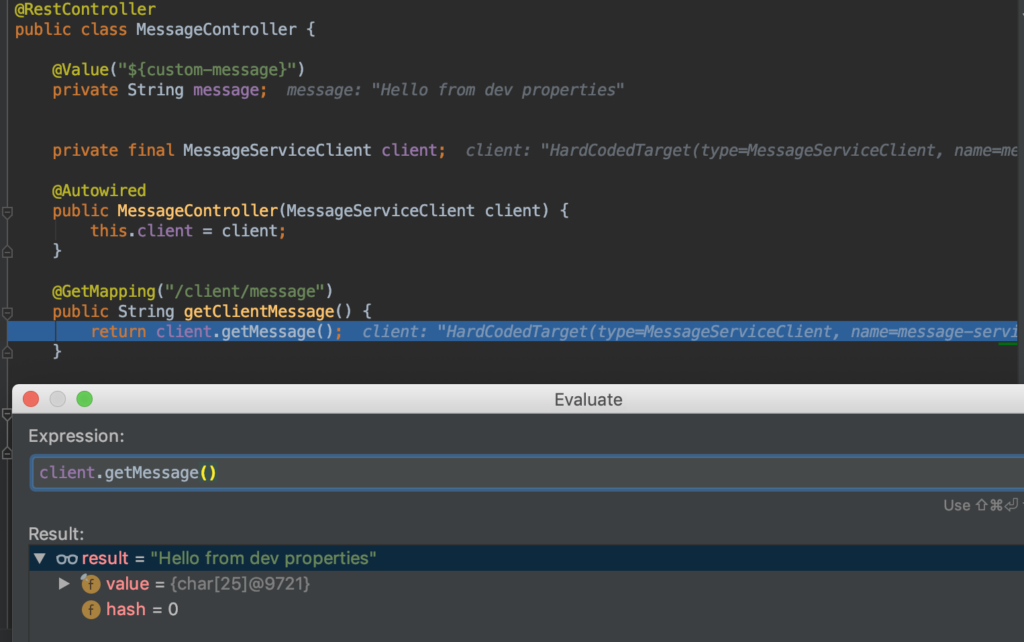This screenshot has height=642, width=1024.
Task: Click the field icon next to hash
Action: (x=91, y=609)
